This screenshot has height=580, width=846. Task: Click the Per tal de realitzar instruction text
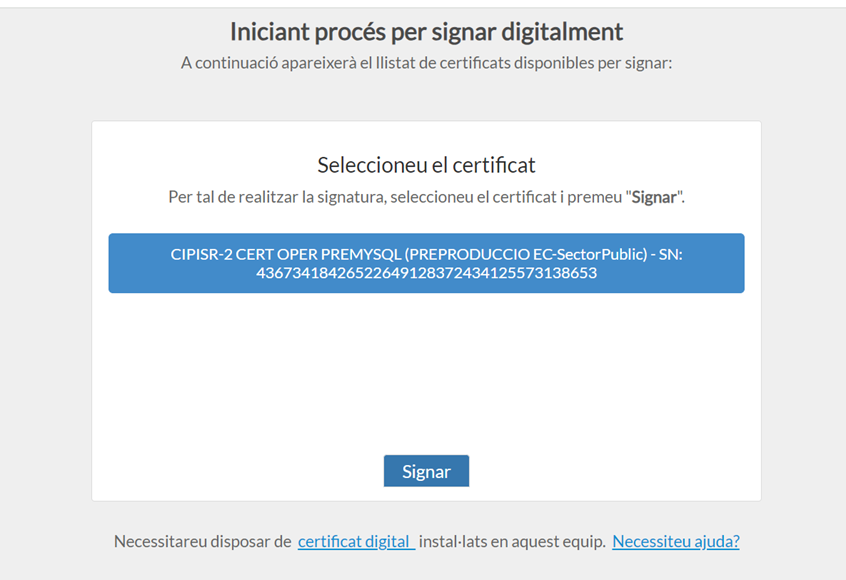[426, 197]
